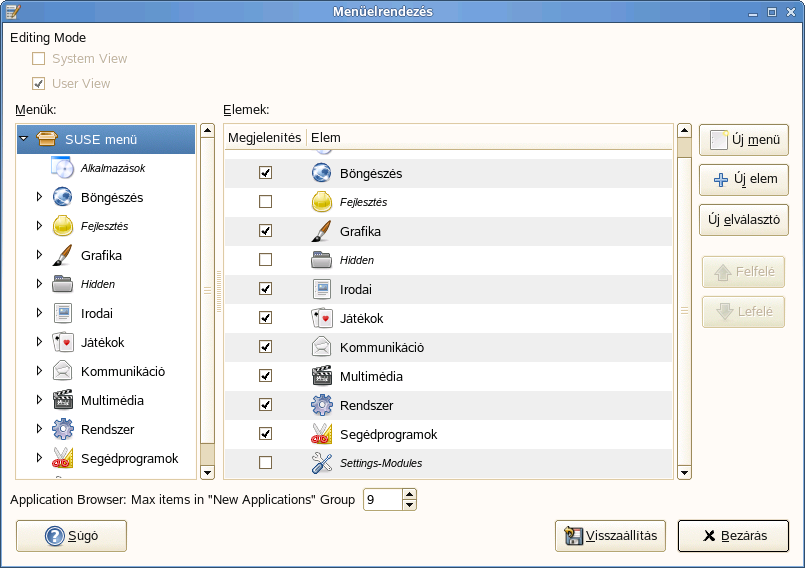
Task: Toggle Játékok visibility checkbox
Action: coord(265,318)
